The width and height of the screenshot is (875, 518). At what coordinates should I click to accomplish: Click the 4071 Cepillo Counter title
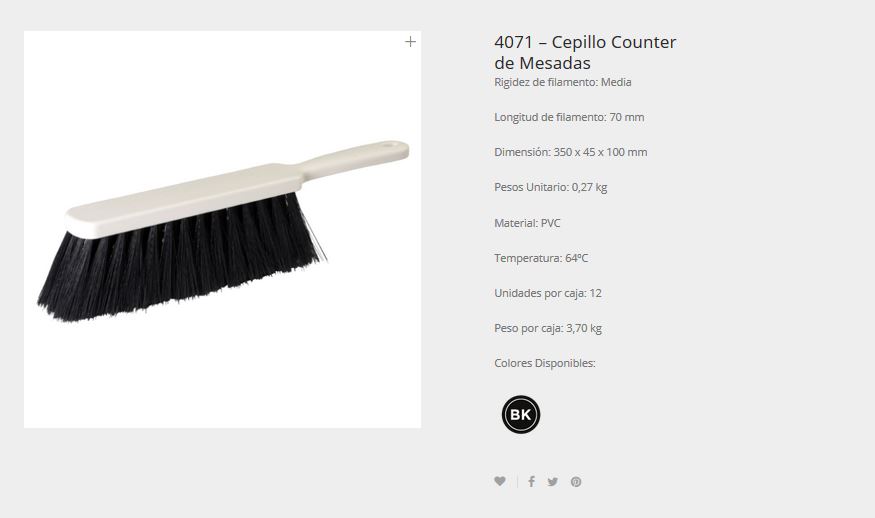tap(585, 52)
